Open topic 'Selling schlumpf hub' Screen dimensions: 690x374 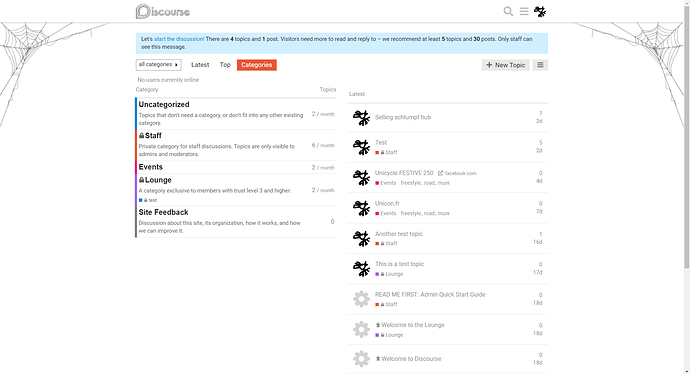click(x=403, y=117)
